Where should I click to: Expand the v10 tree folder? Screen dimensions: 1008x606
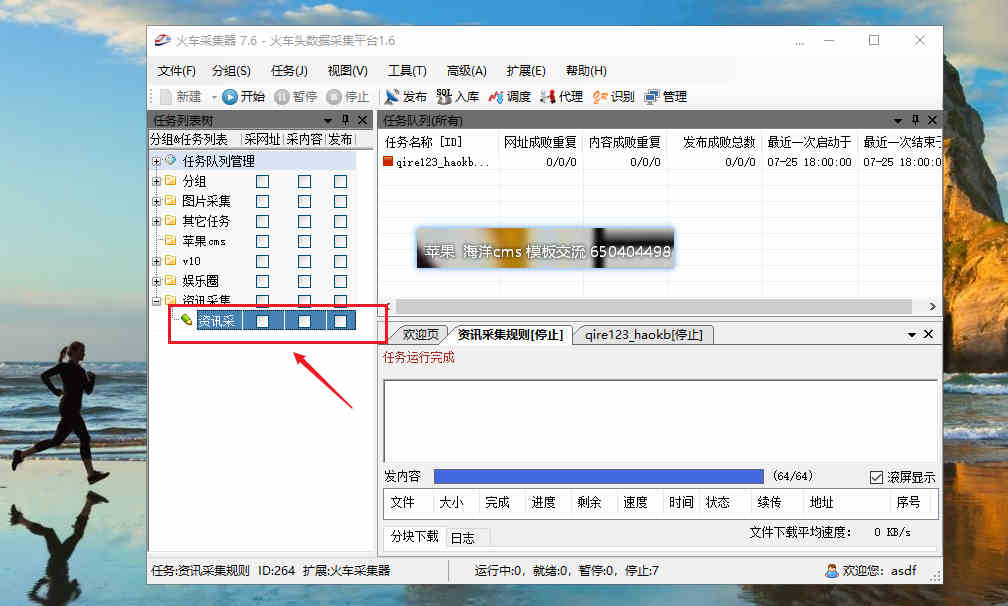(156, 261)
